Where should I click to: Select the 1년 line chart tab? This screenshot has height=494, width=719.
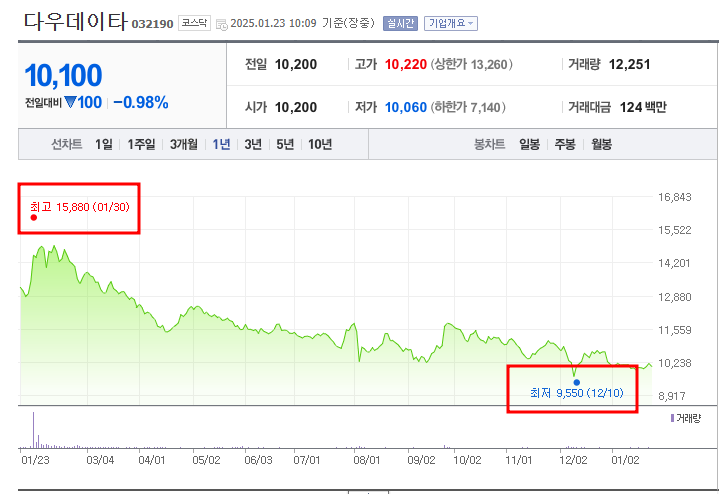click(x=221, y=144)
